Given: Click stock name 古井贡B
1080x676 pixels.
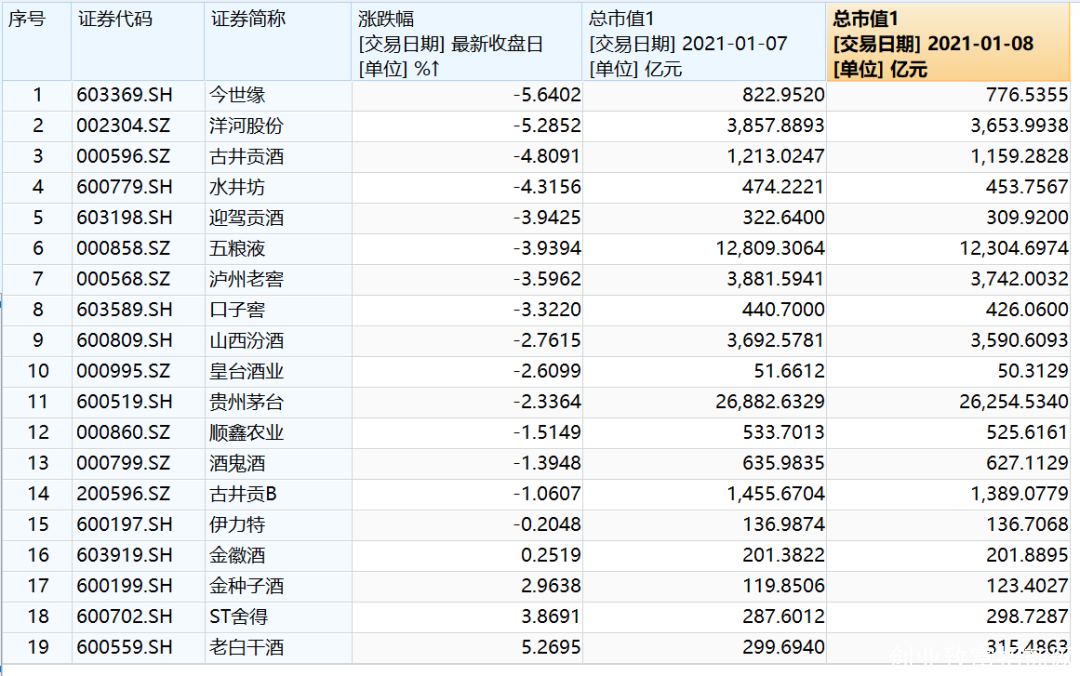Looking at the screenshot, I should 242,493.
